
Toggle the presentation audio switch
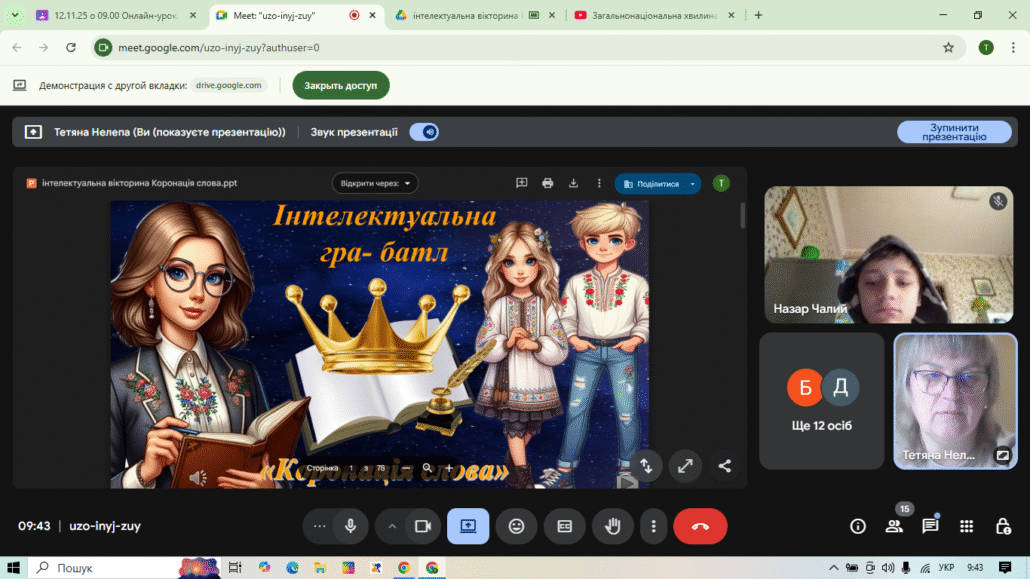(424, 132)
